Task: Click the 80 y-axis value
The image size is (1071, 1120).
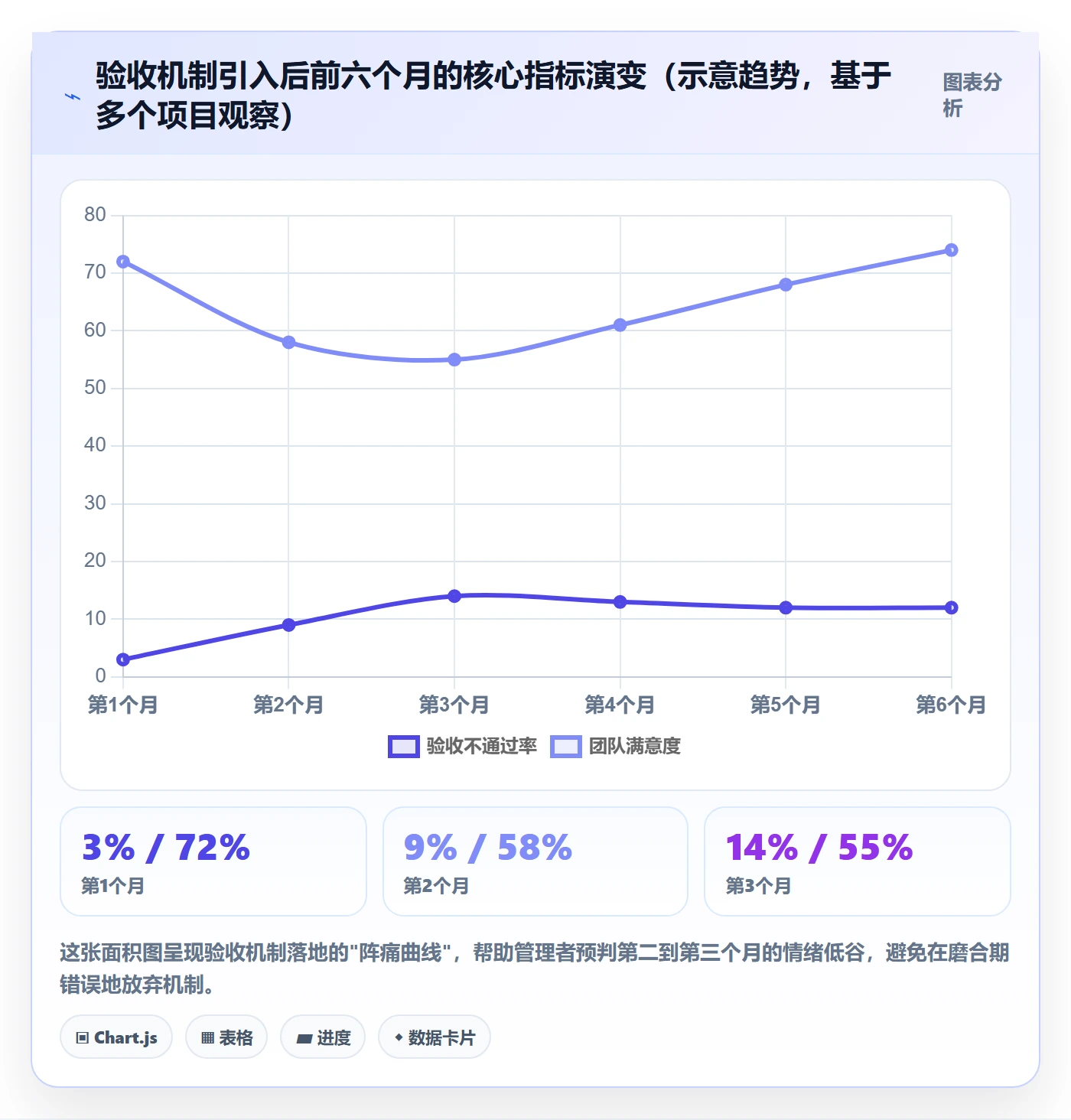Action: pos(95,215)
